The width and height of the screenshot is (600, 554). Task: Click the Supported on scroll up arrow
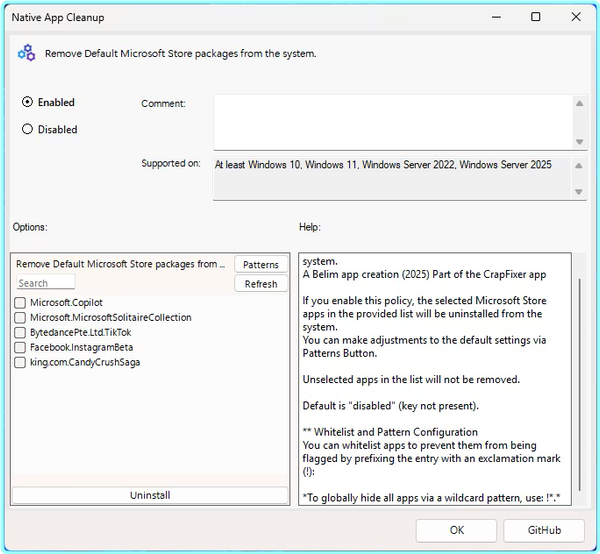(x=579, y=166)
